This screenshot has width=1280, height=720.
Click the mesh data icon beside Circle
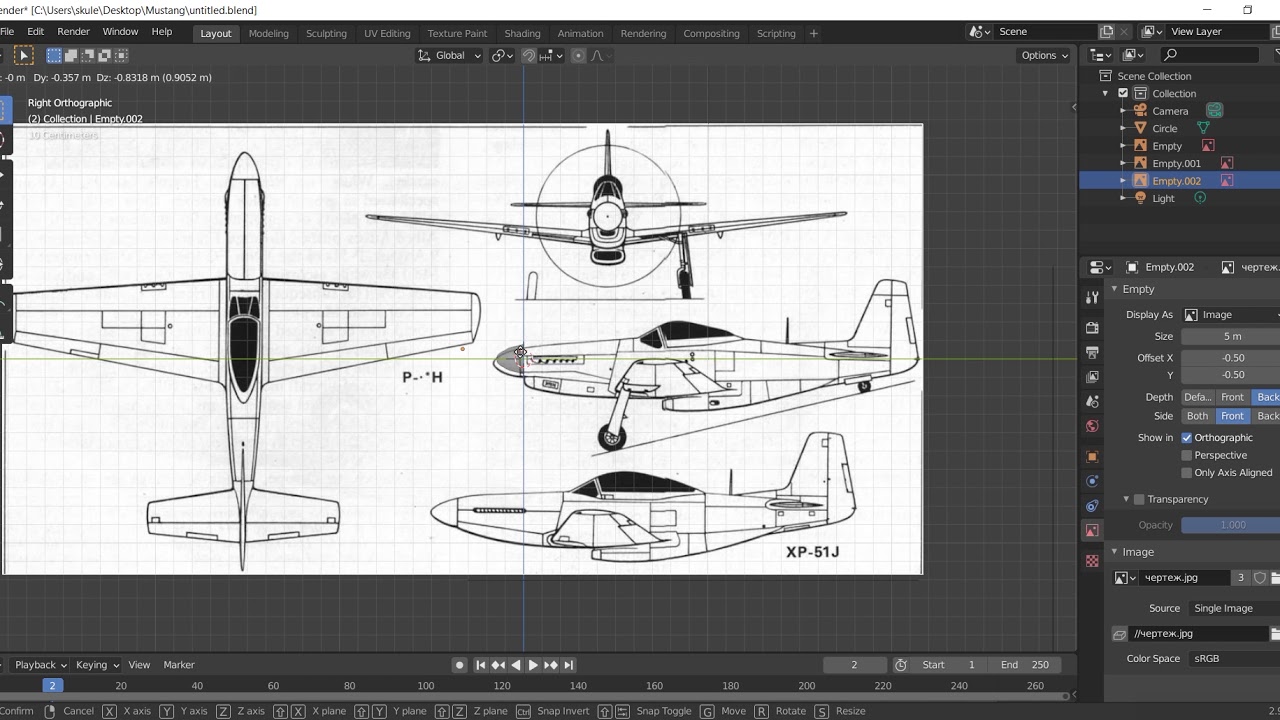1203,128
